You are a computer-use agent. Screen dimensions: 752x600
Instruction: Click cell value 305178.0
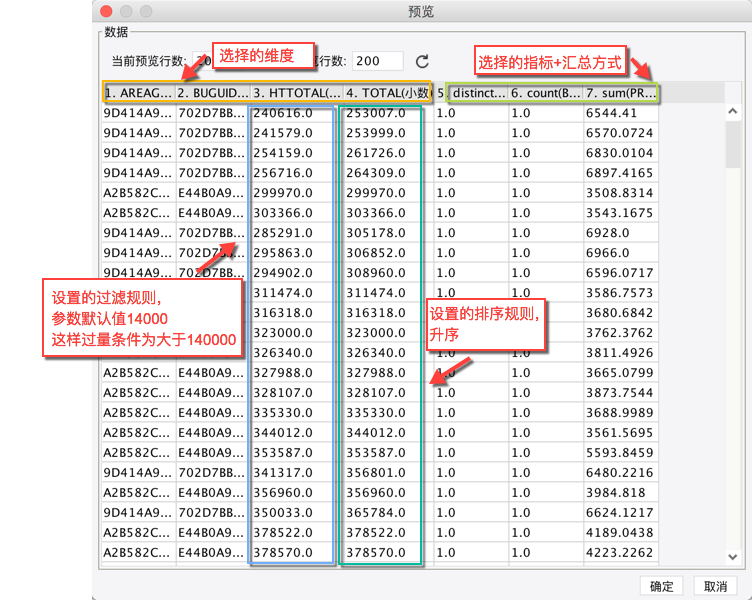[x=376, y=233]
